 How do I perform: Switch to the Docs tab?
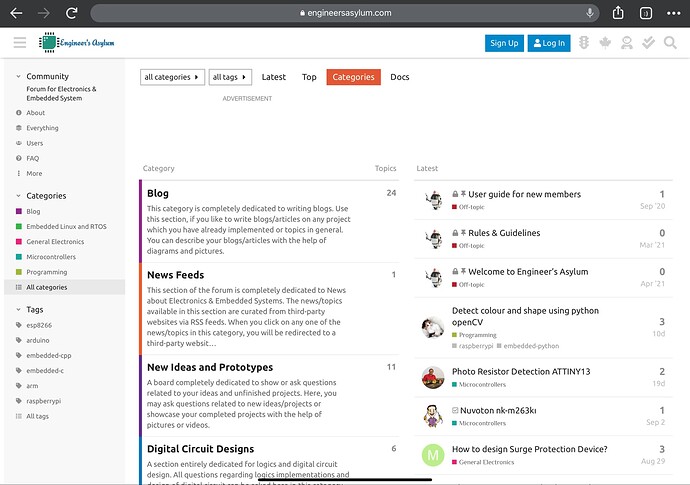pos(400,77)
